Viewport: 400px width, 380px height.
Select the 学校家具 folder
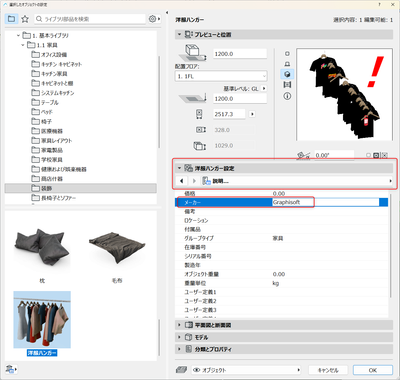coord(47,160)
